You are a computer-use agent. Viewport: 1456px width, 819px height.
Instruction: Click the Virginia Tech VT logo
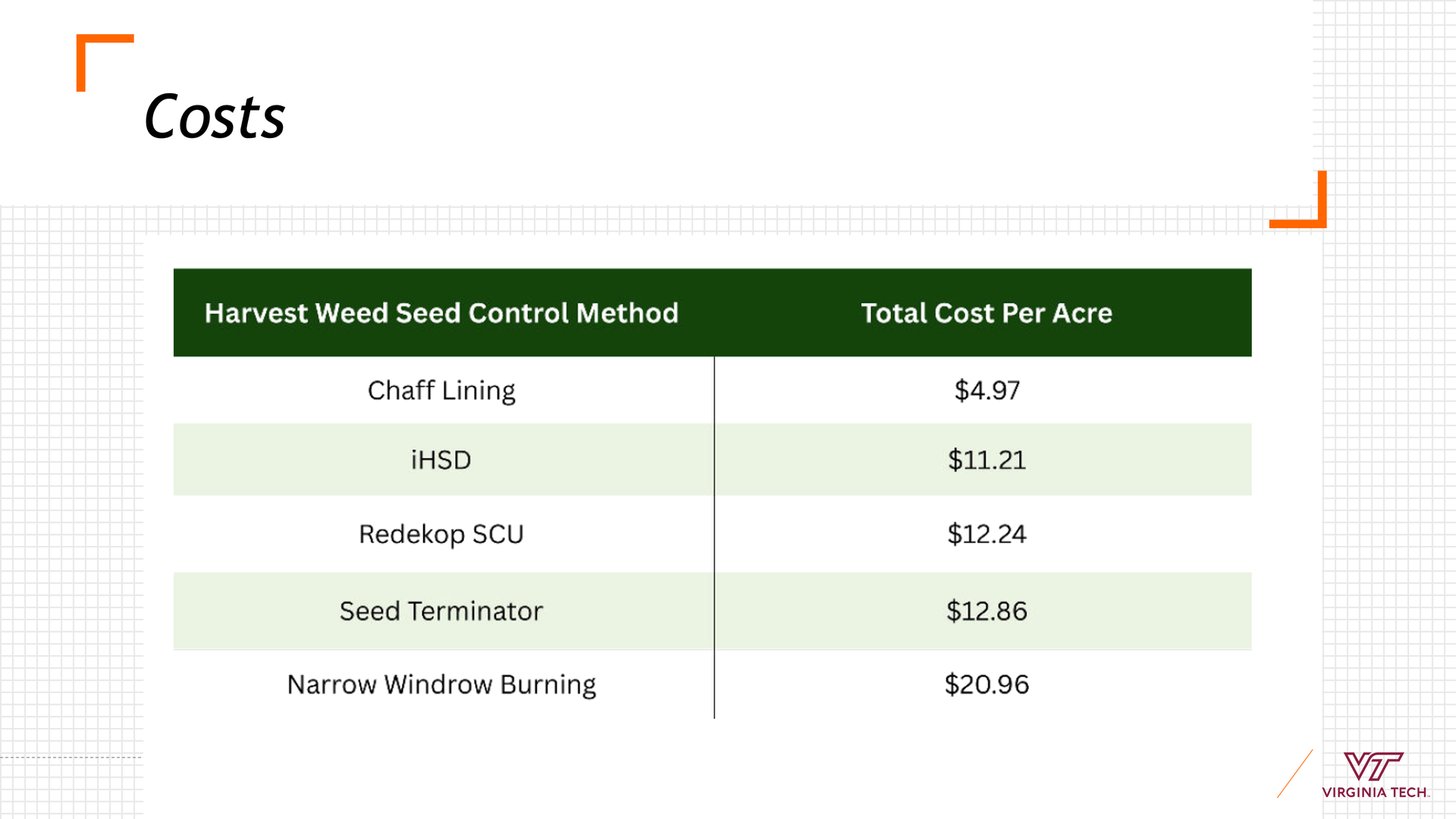(1373, 766)
